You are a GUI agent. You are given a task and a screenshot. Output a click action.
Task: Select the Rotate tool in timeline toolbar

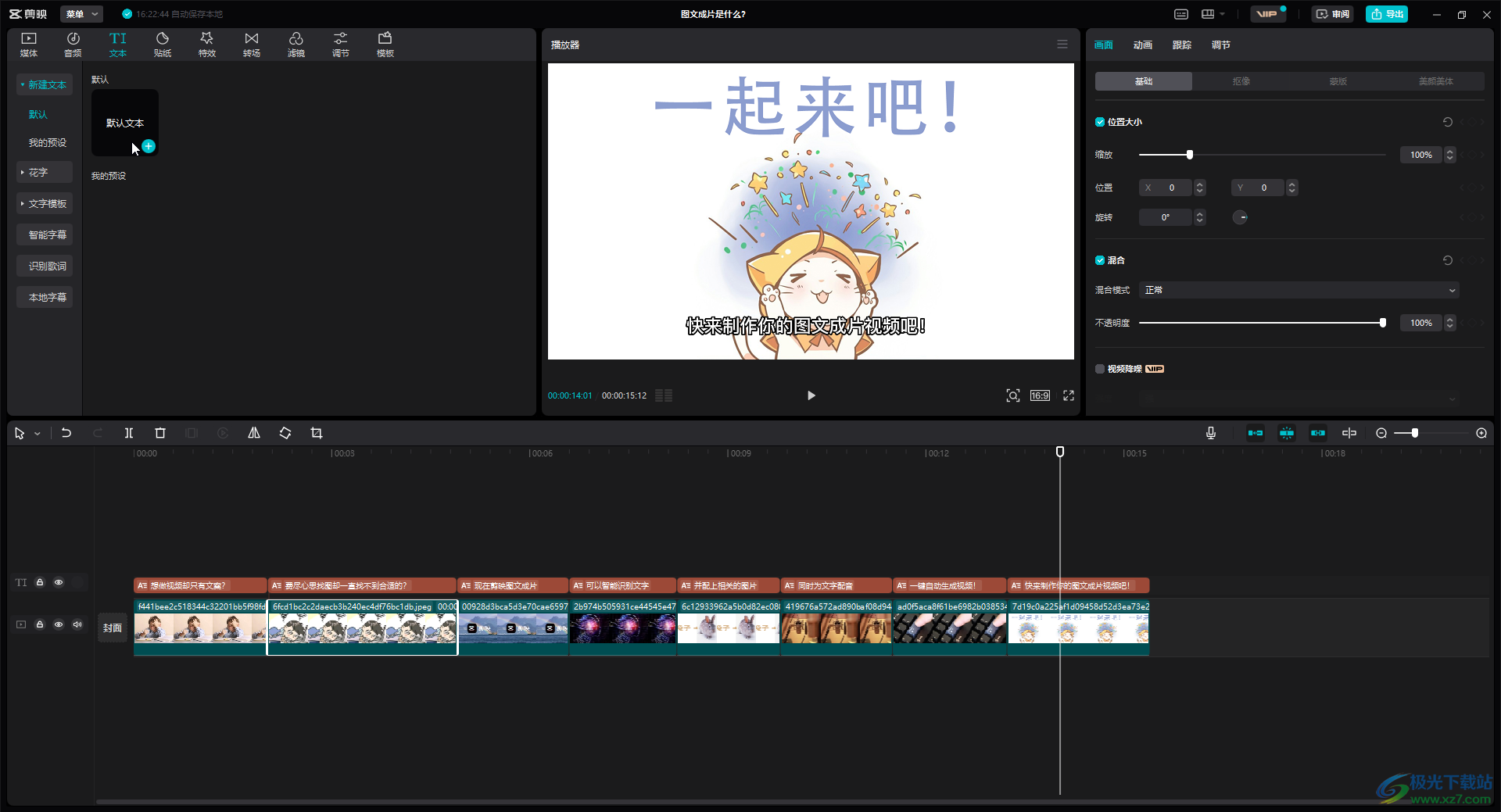[x=285, y=433]
